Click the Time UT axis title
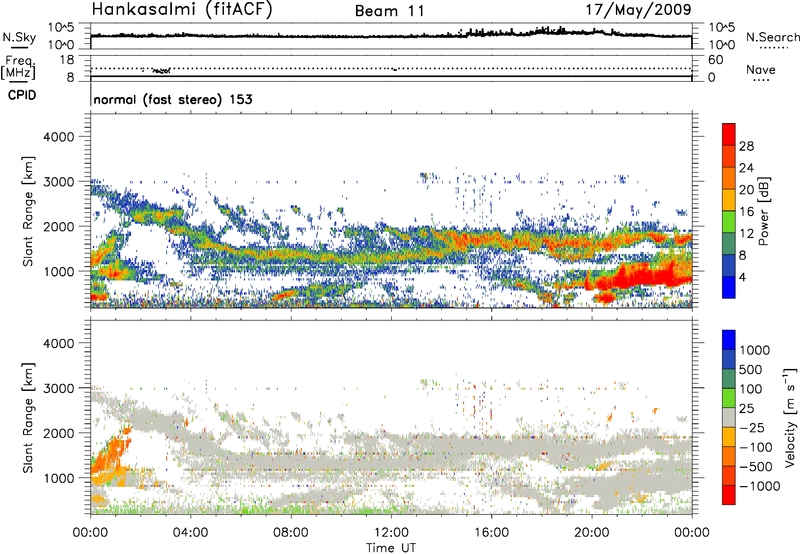 pos(391,547)
